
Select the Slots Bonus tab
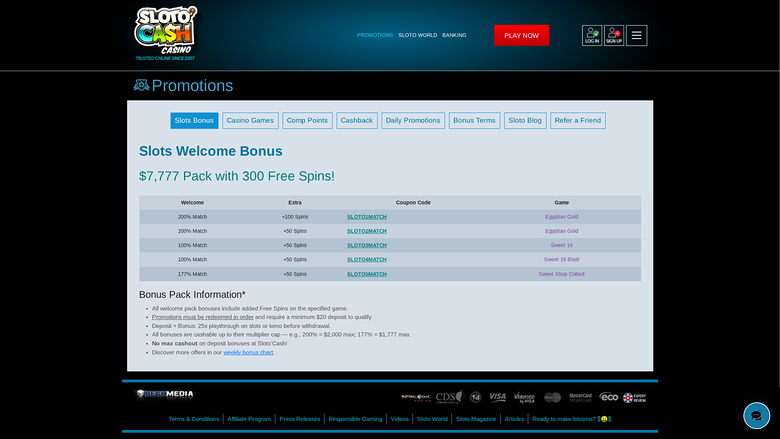[194, 120]
